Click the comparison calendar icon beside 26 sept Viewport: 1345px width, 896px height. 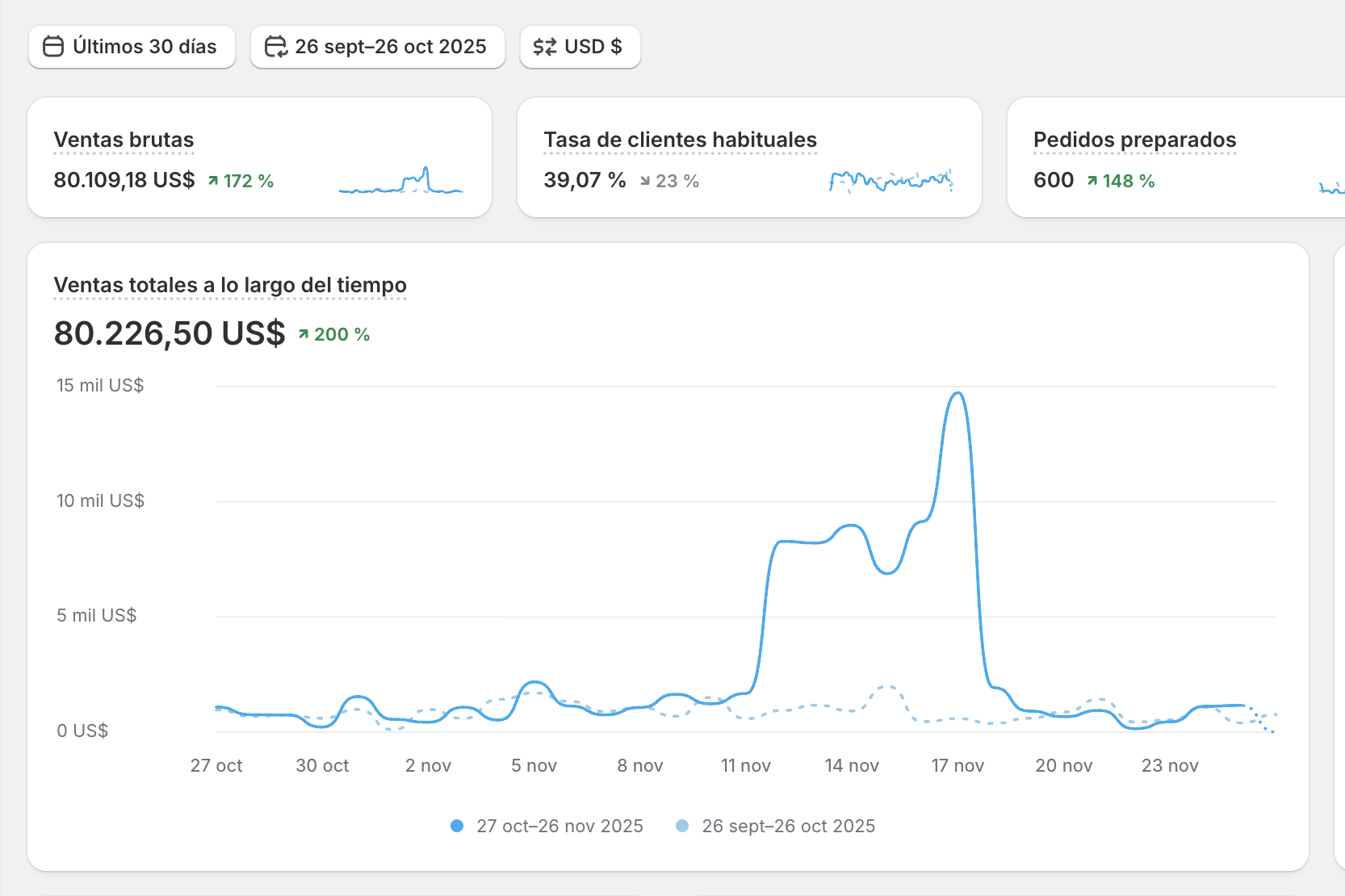[x=276, y=47]
